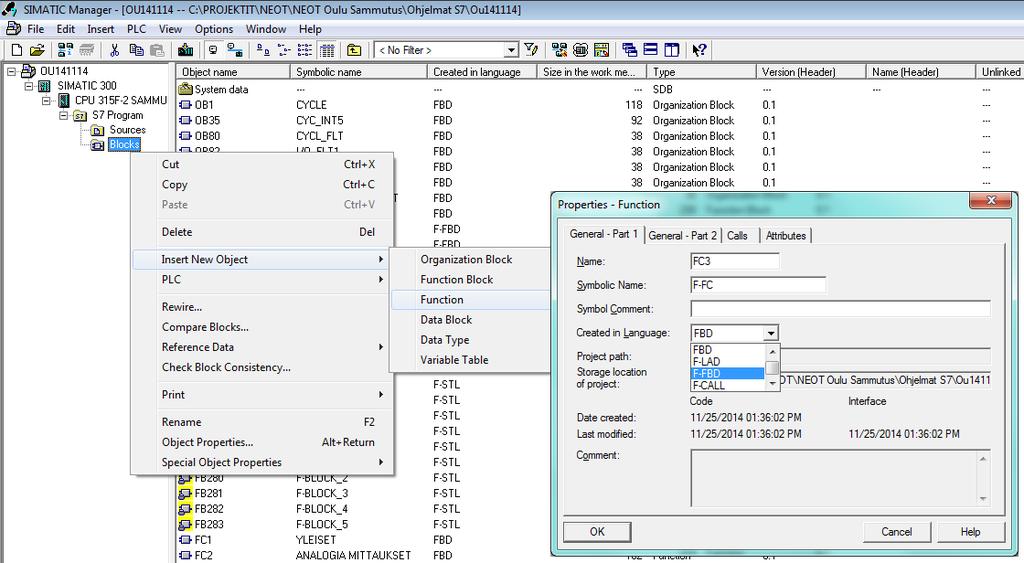The width and height of the screenshot is (1024, 563).
Task: Click OK in Properties dialog
Action: 597,532
